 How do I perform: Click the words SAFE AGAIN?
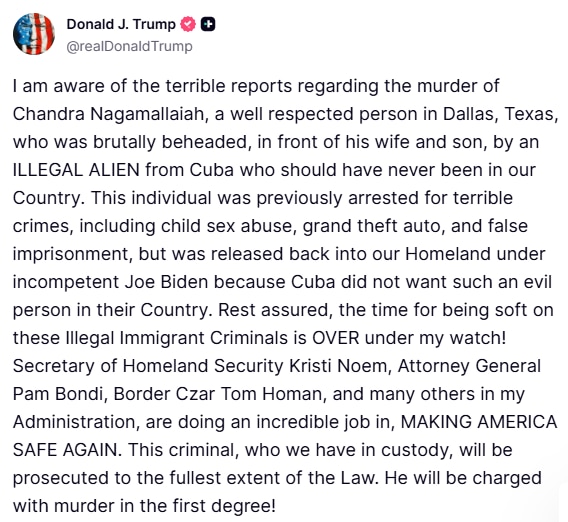(65, 450)
